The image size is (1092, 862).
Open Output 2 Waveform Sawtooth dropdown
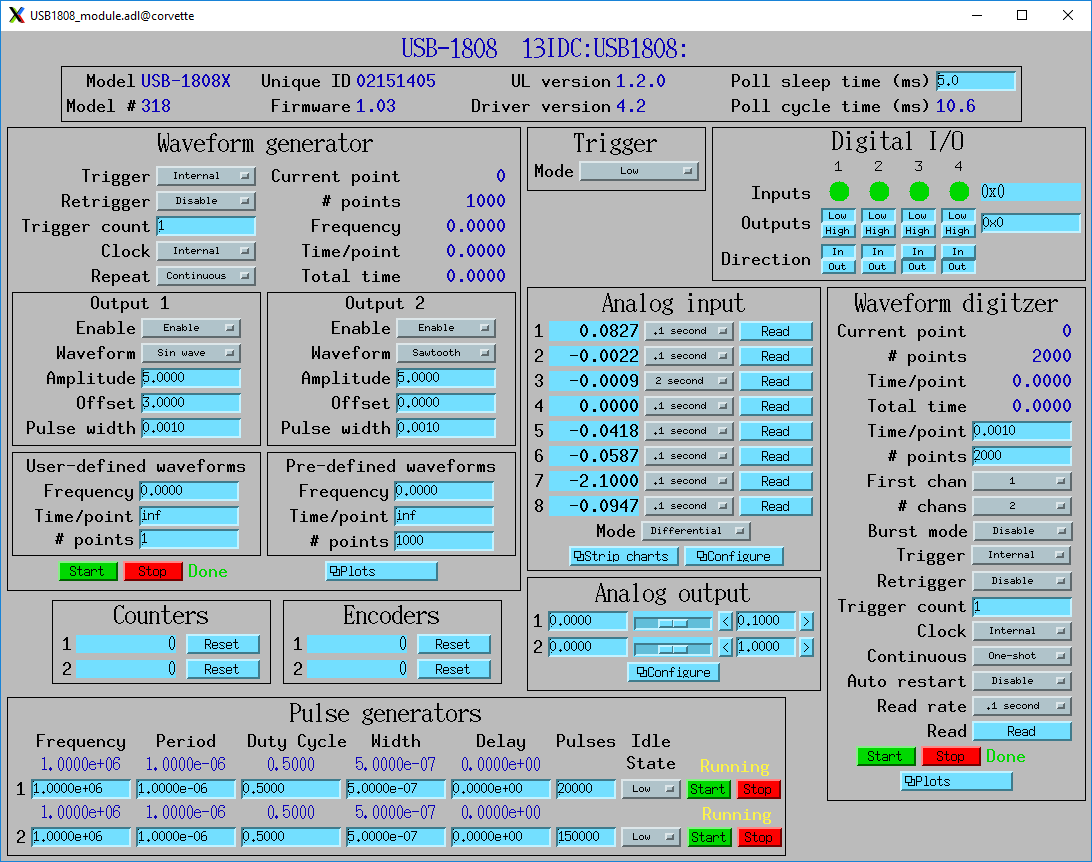click(x=446, y=353)
